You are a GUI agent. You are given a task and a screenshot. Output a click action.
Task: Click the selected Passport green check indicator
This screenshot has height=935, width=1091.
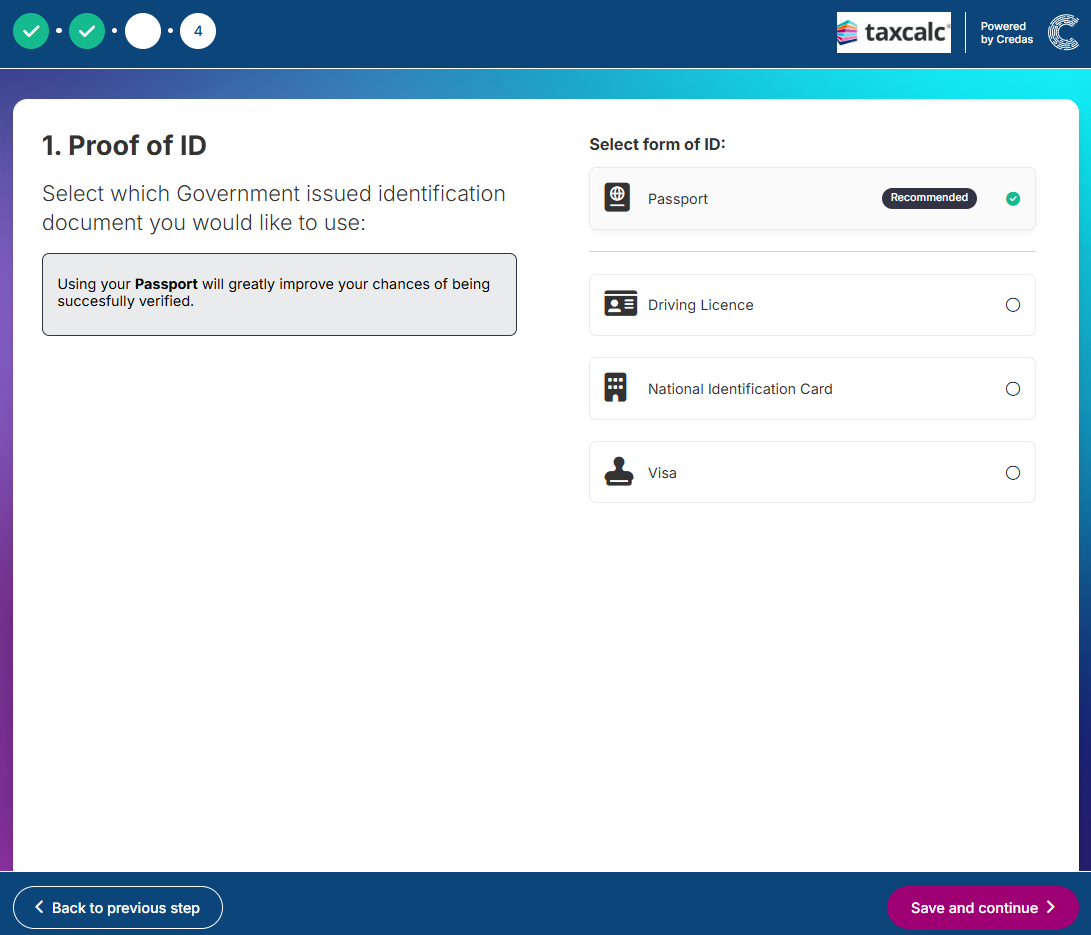point(1013,199)
